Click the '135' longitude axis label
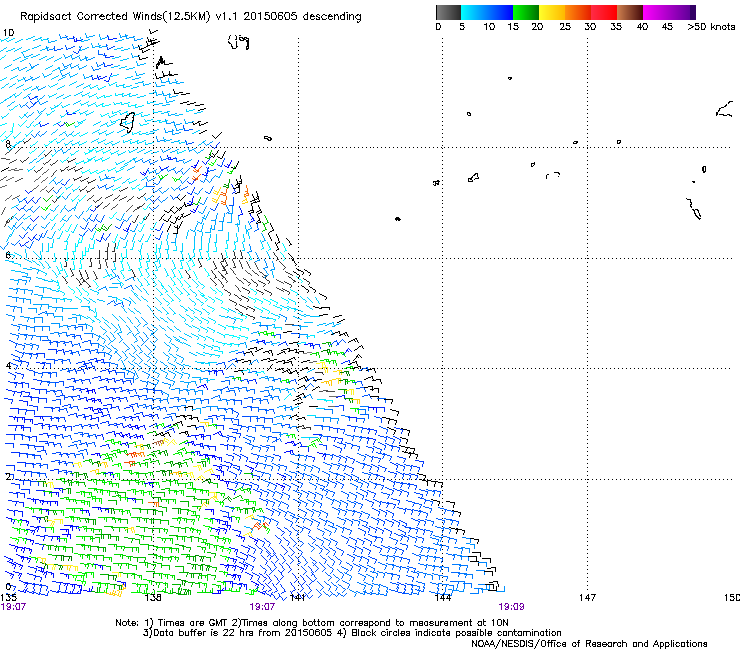This screenshot has width=740, height=650. [x=8, y=597]
